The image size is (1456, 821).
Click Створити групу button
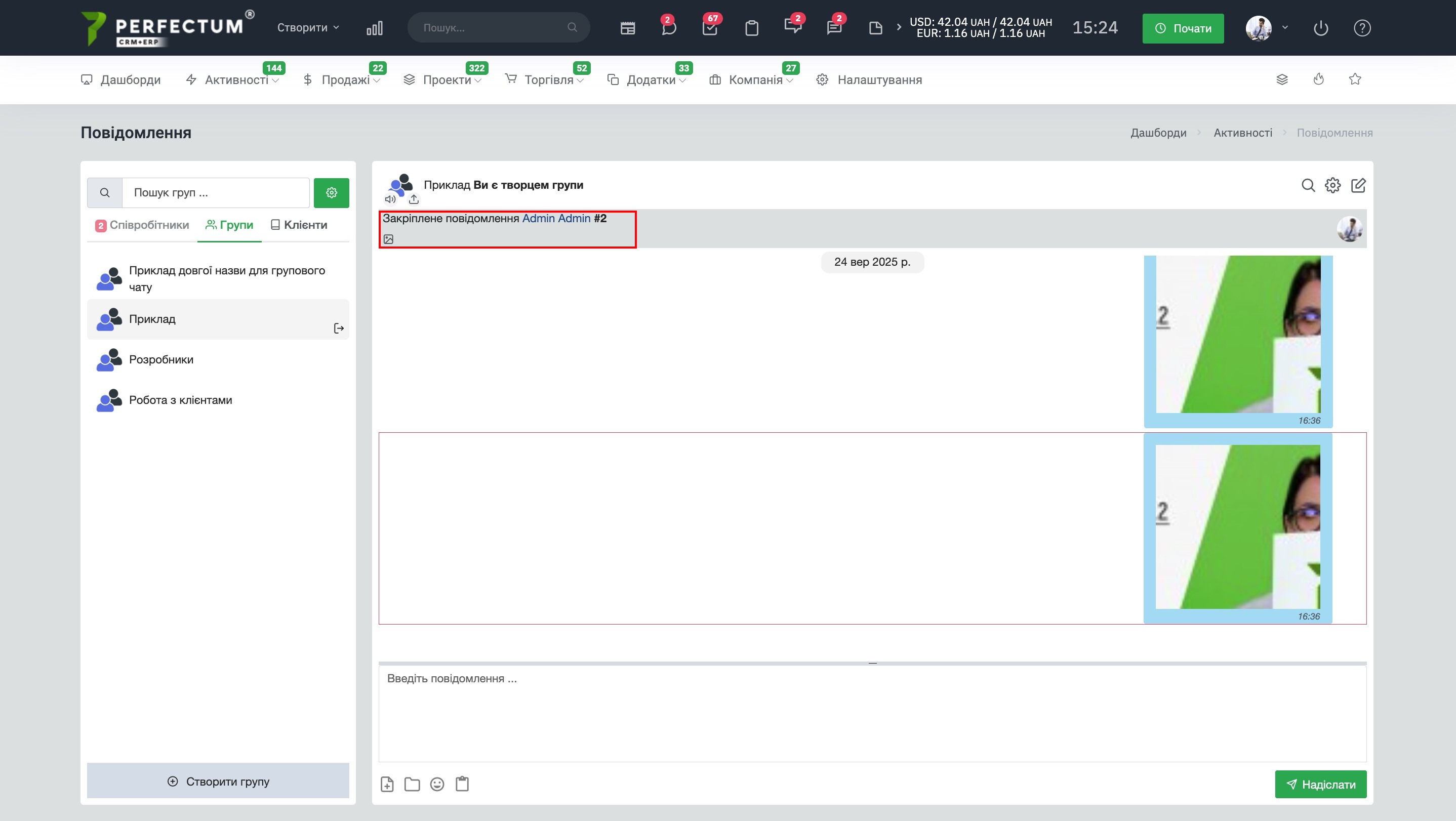[218, 782]
